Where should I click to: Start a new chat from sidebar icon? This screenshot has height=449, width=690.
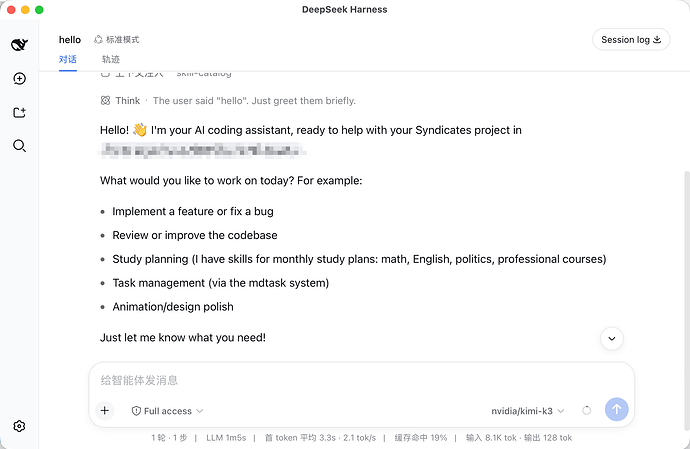(19, 79)
